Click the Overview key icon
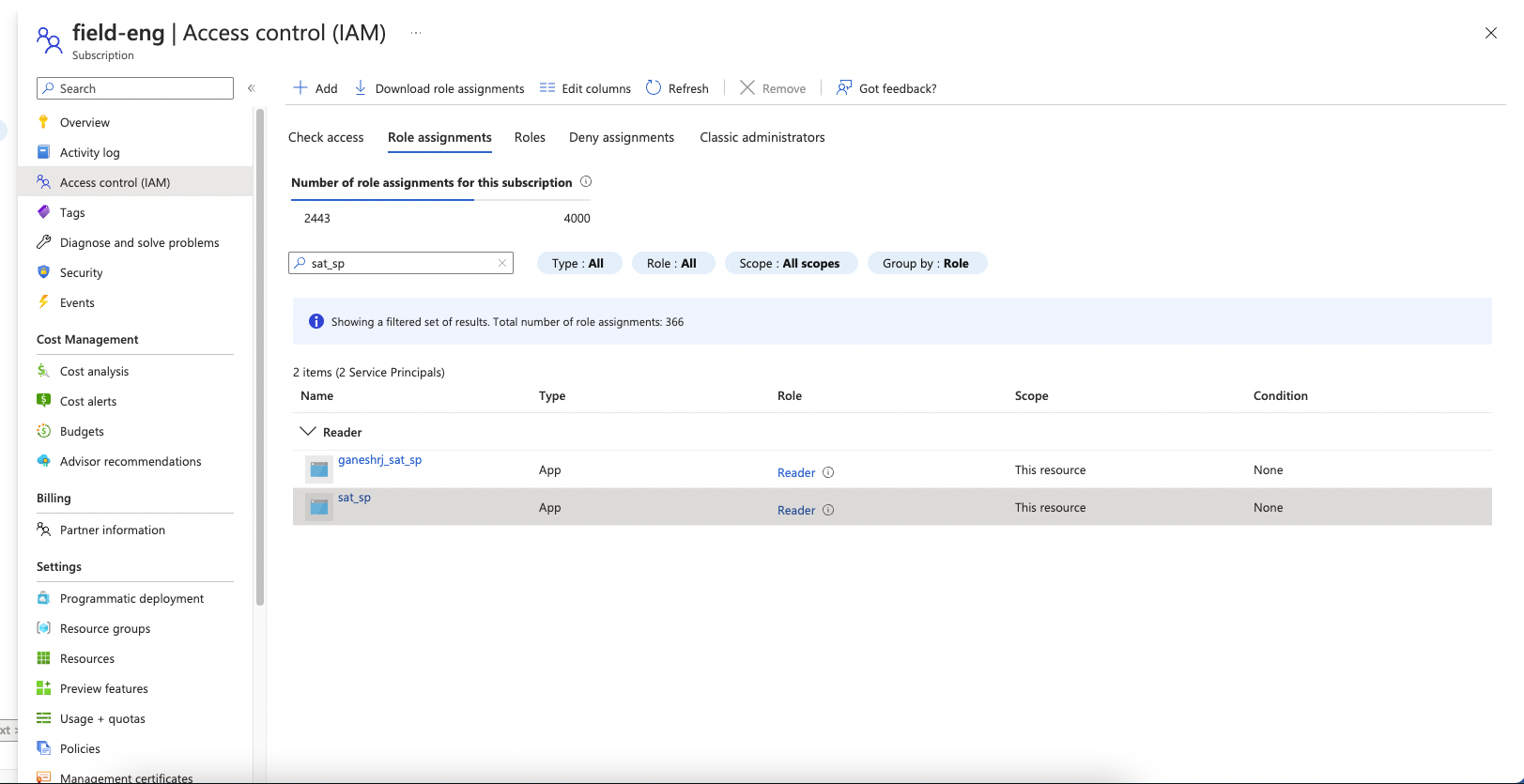The image size is (1524, 784). (x=43, y=122)
